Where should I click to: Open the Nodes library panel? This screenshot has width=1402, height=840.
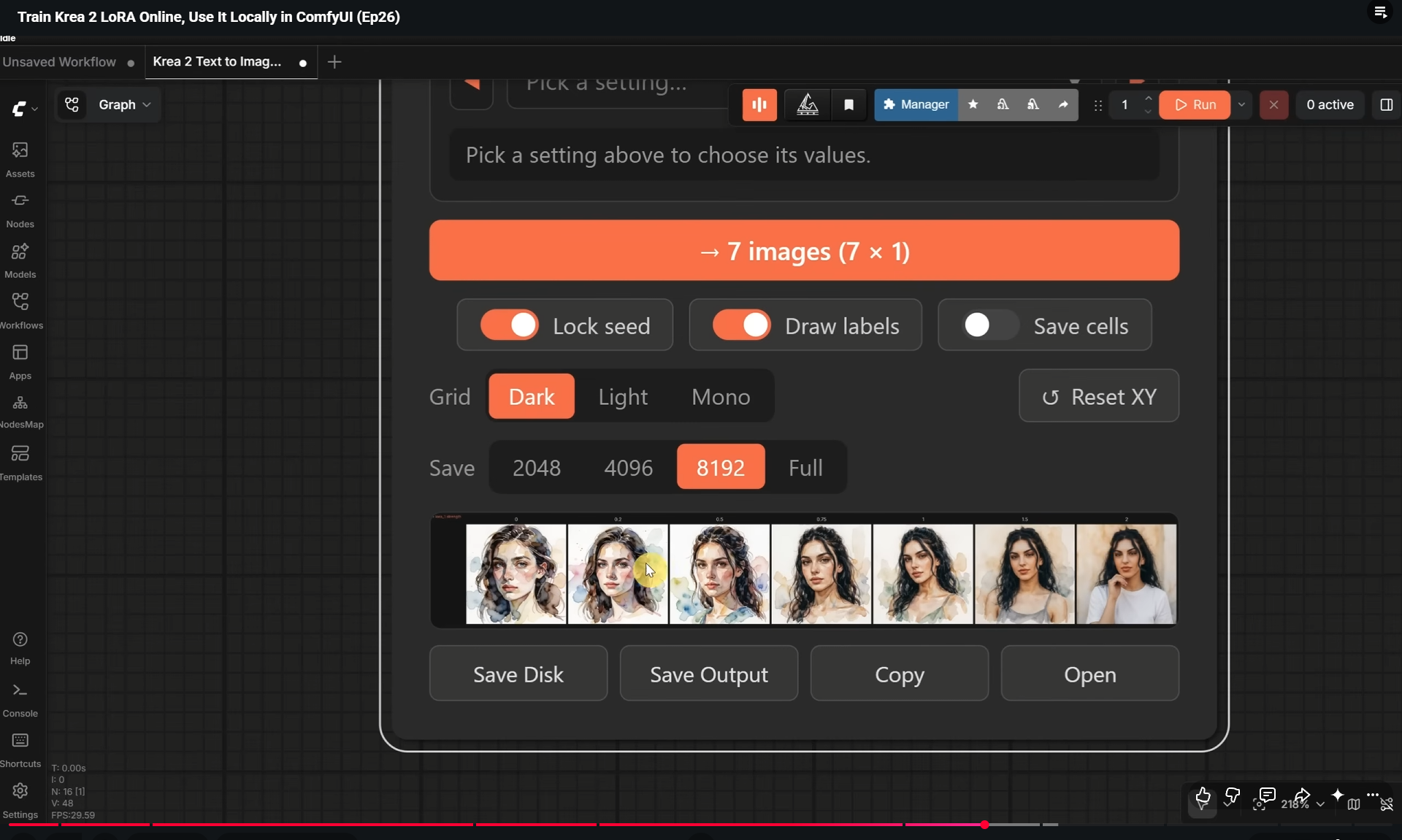(x=20, y=209)
